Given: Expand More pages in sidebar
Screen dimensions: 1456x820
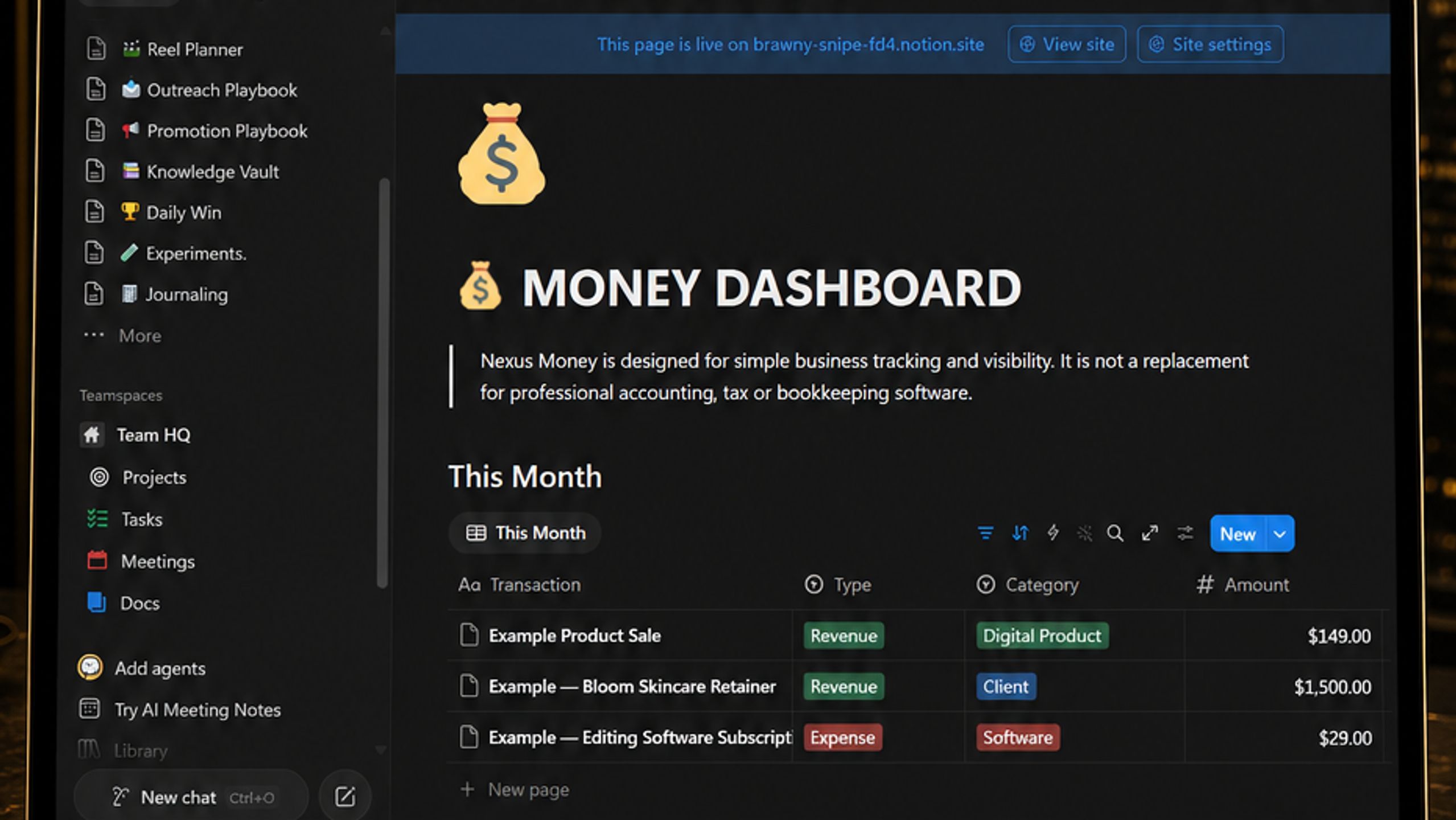Looking at the screenshot, I should pos(123,335).
